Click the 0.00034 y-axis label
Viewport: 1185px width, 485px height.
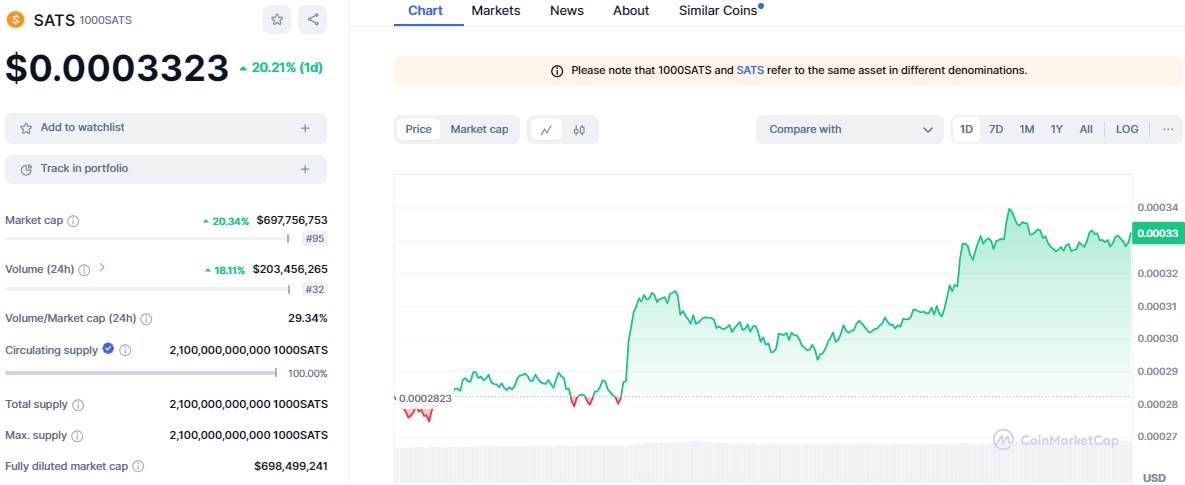click(1156, 208)
